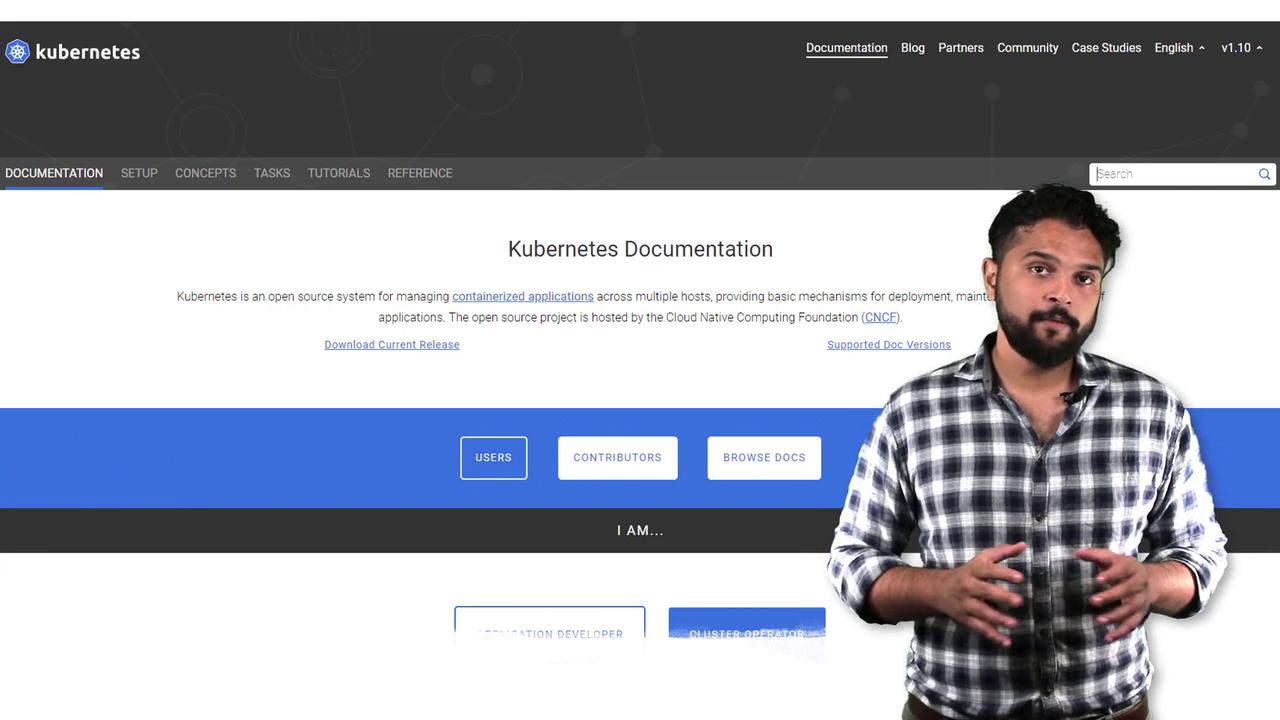This screenshot has width=1280, height=720.
Task: Switch to the CONCEPTS tab
Action: (x=205, y=173)
